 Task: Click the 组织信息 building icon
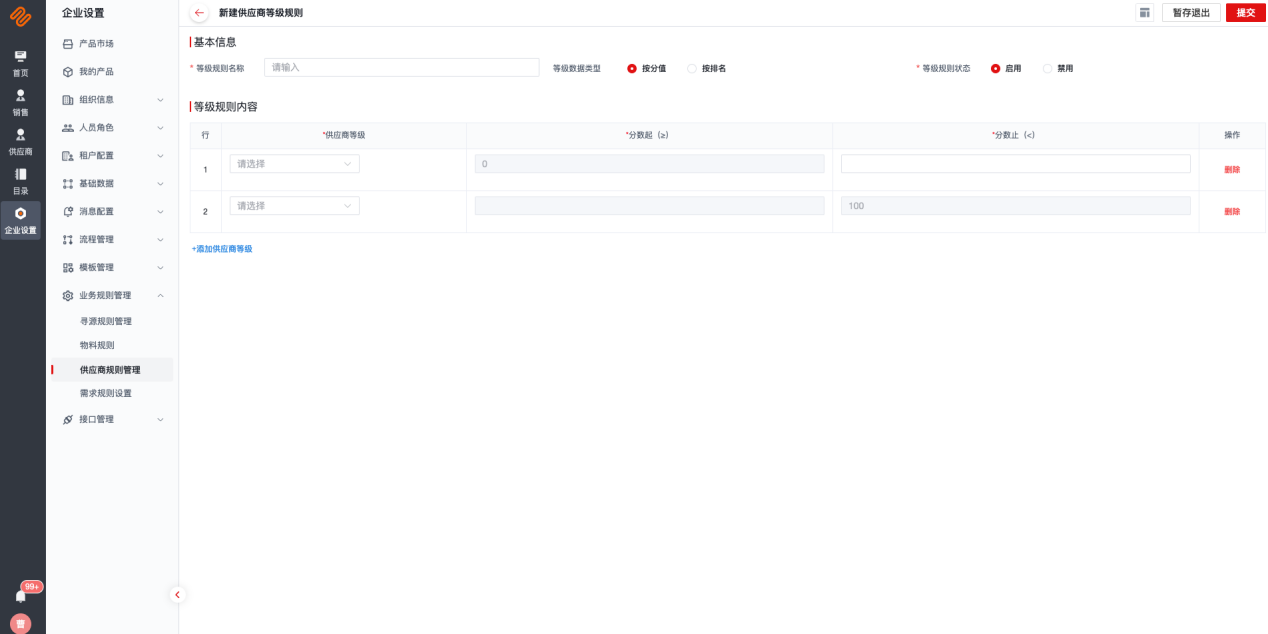[x=68, y=100]
